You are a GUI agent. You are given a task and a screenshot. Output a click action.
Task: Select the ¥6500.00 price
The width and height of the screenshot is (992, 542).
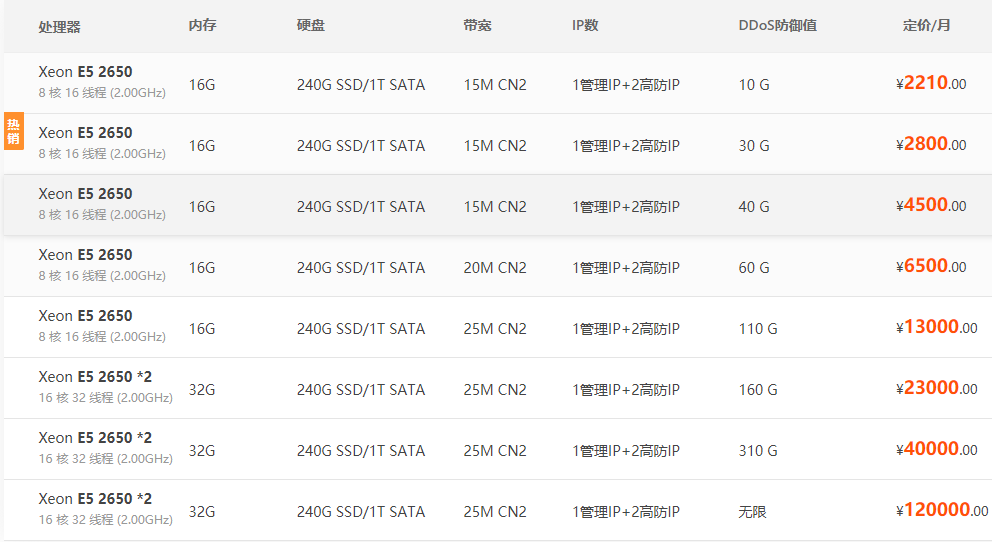pos(931,266)
